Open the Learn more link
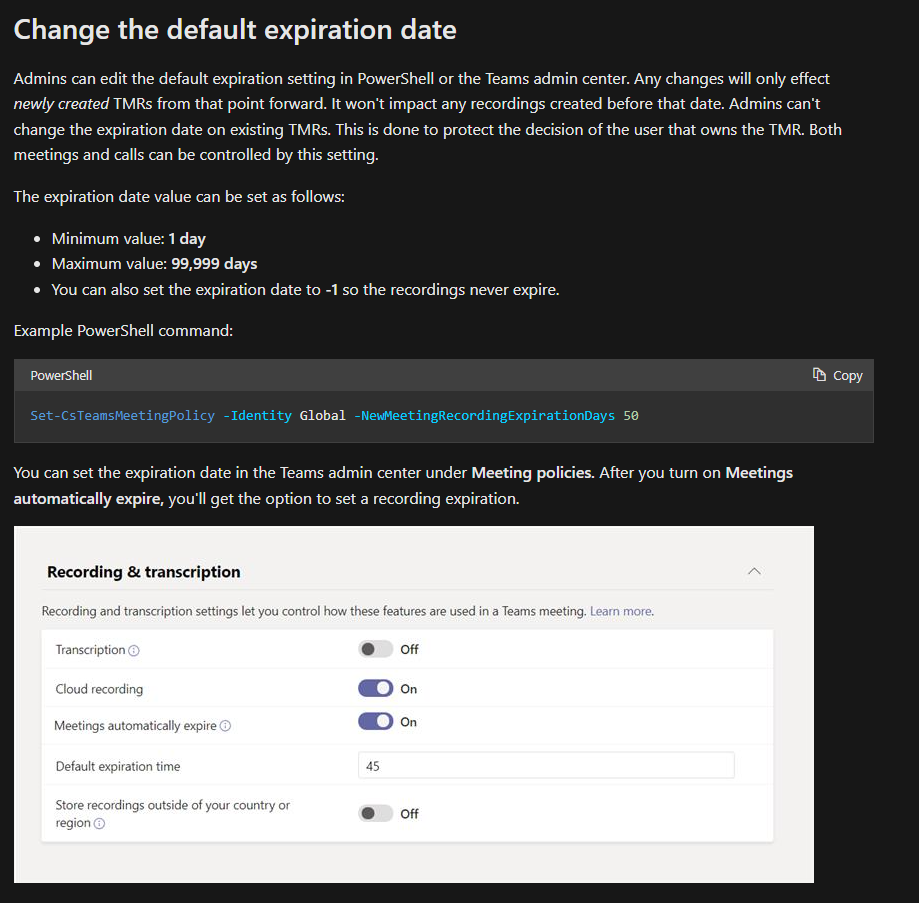Screen dimensions: 919x903 [x=621, y=611]
